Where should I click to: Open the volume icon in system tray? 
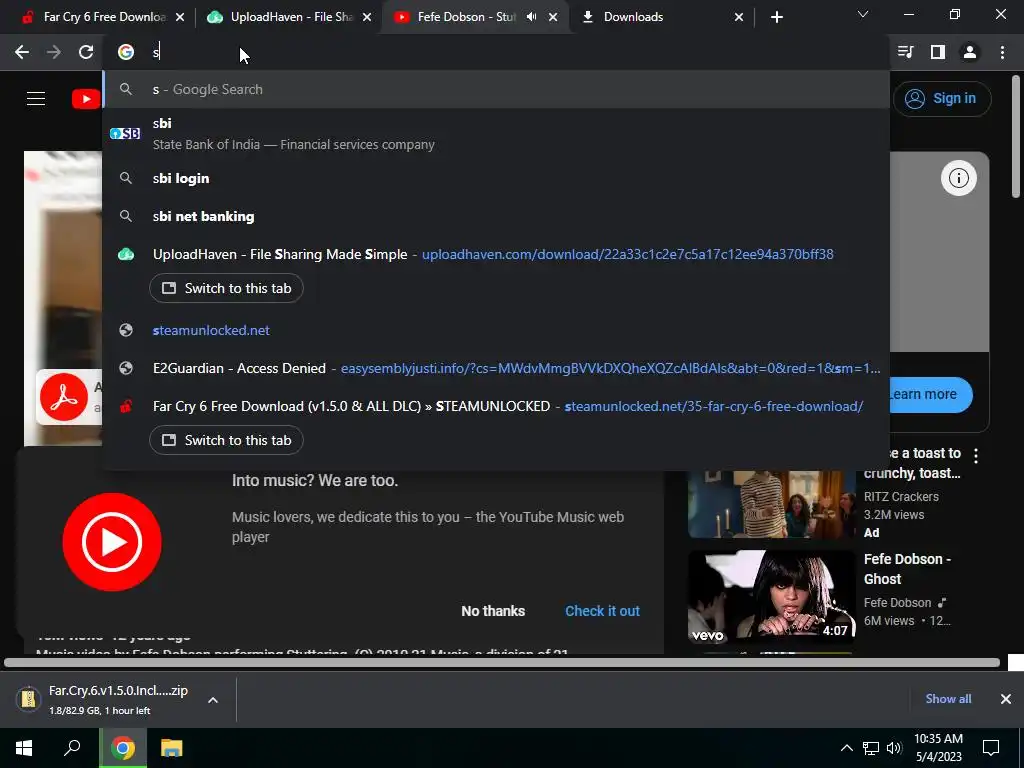pyautogui.click(x=894, y=748)
